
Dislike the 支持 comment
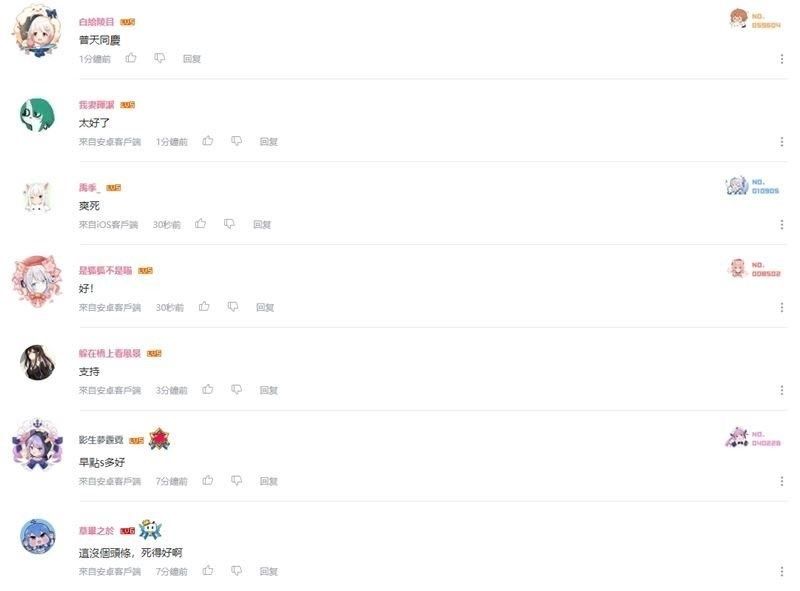pyautogui.click(x=236, y=390)
